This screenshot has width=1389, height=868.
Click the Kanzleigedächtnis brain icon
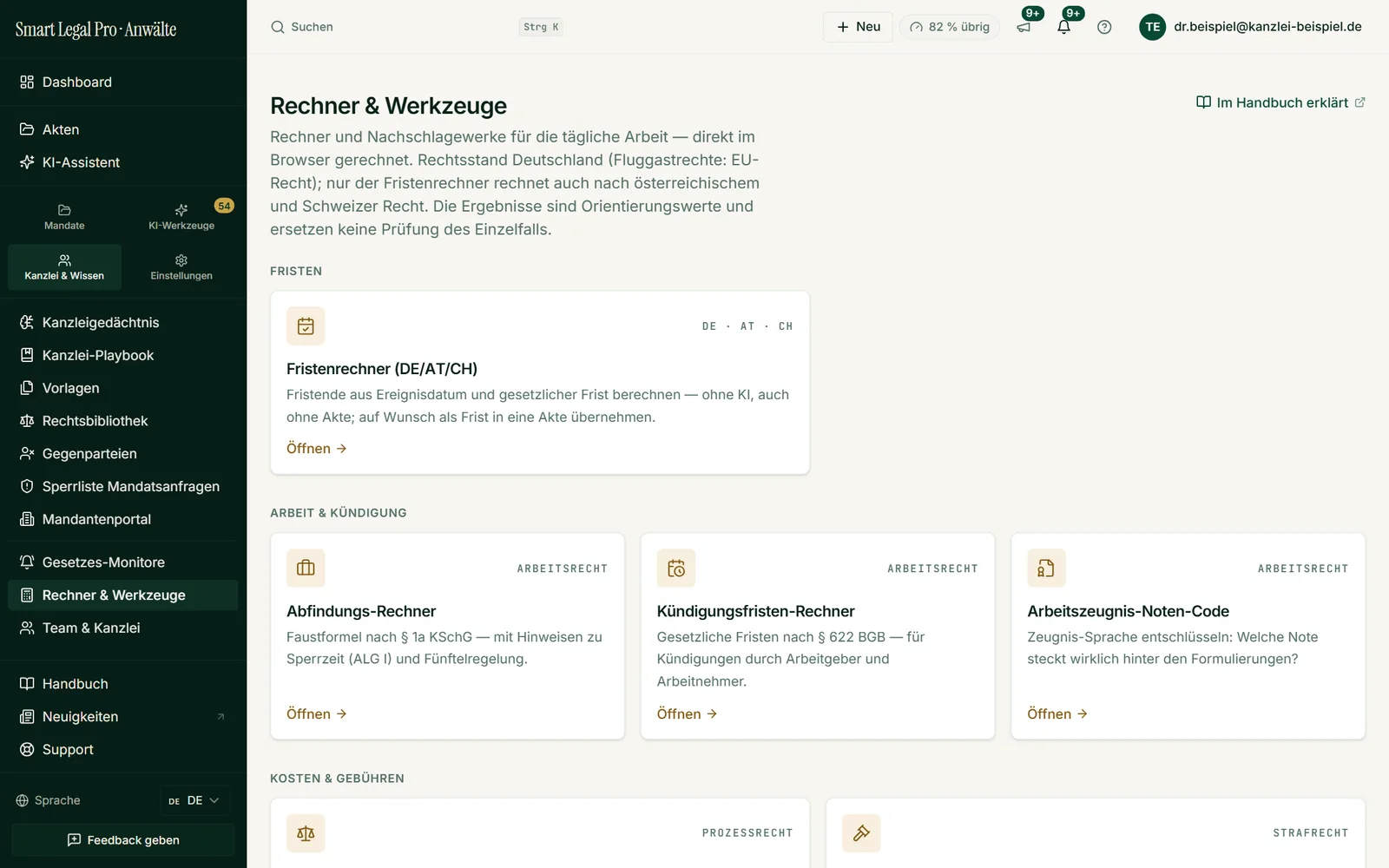(x=27, y=323)
